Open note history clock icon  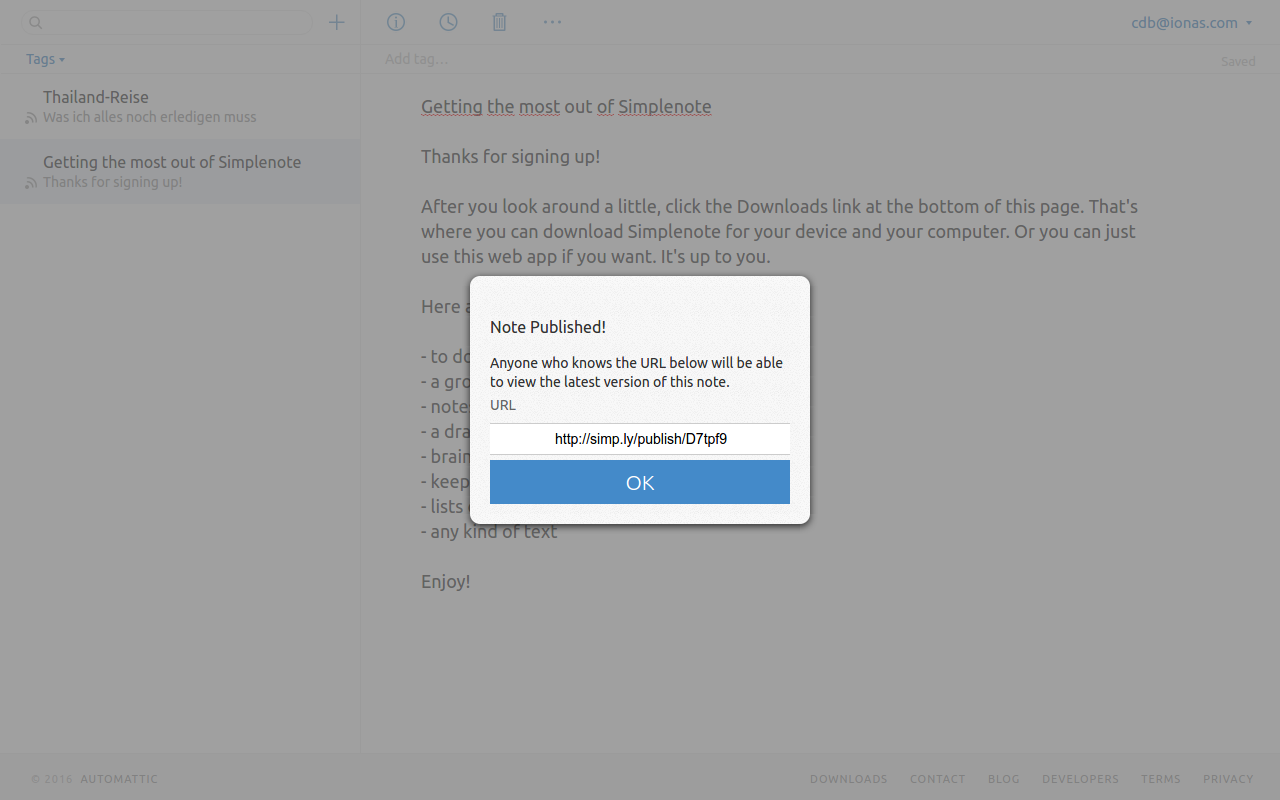(448, 22)
